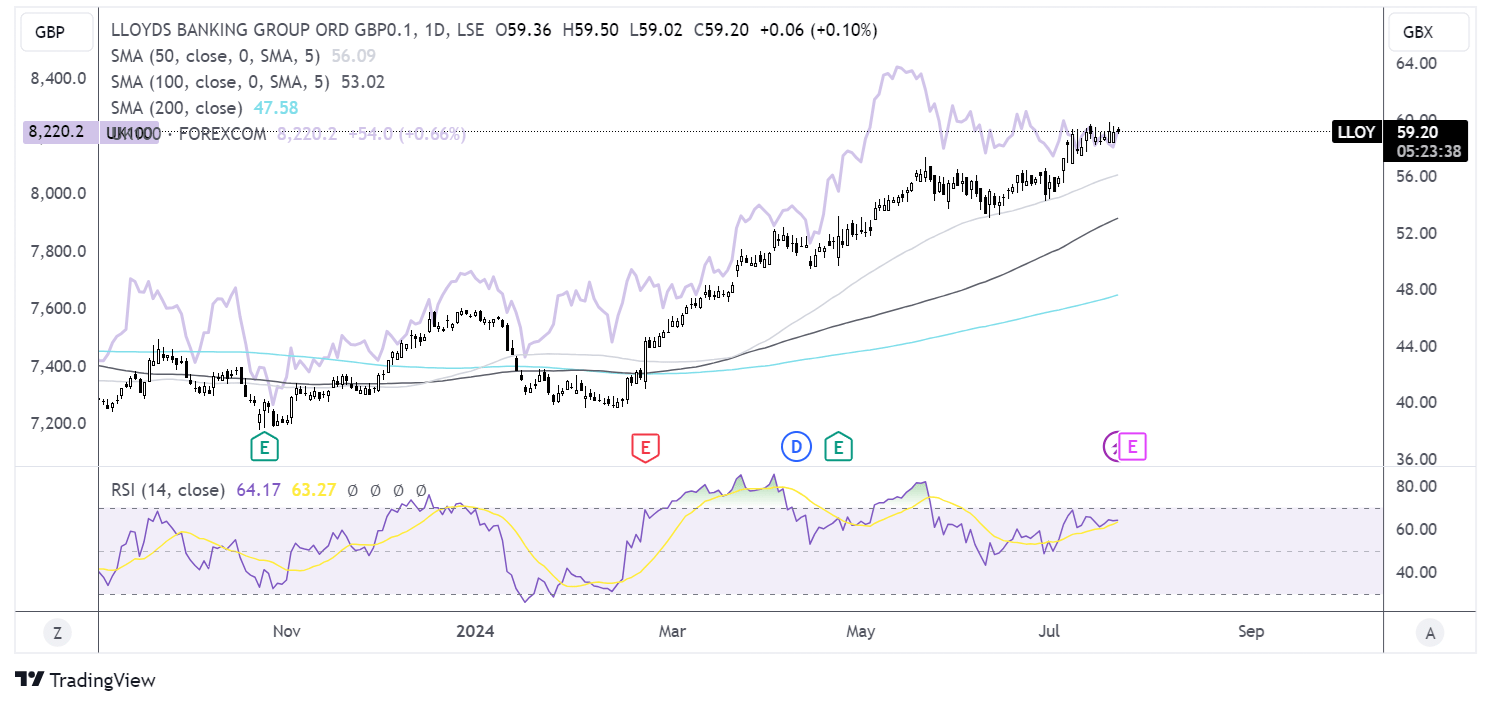
Task: Click the 8,000.0 left scale label
Action: (58, 193)
